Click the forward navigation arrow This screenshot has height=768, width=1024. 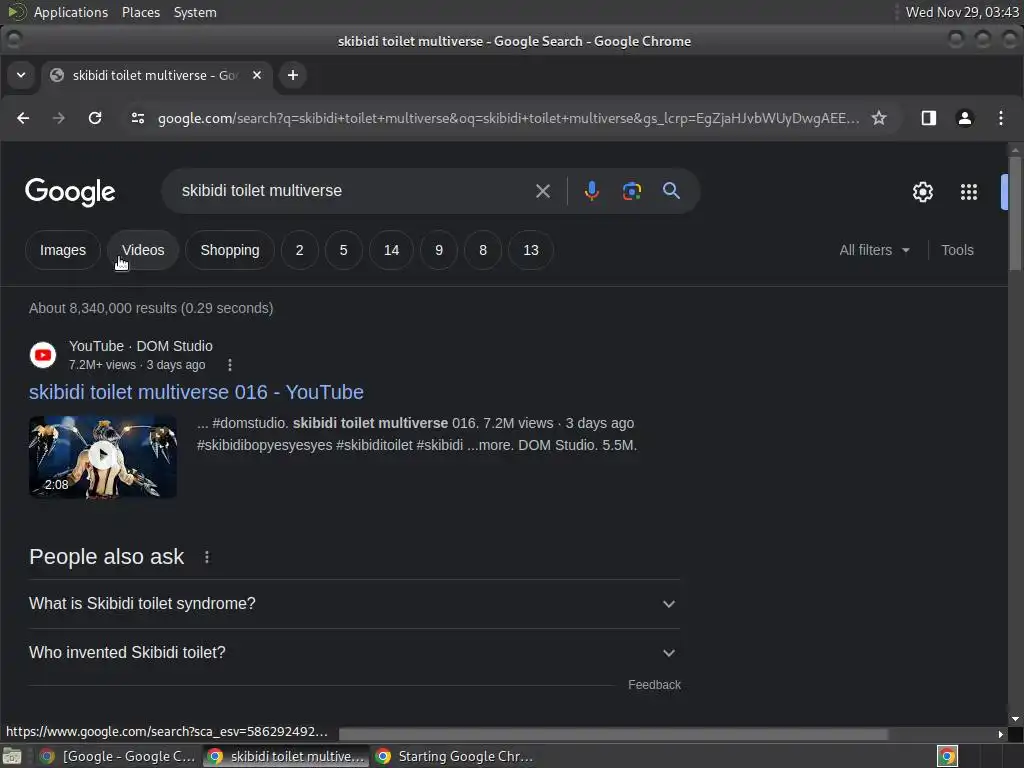click(x=59, y=118)
